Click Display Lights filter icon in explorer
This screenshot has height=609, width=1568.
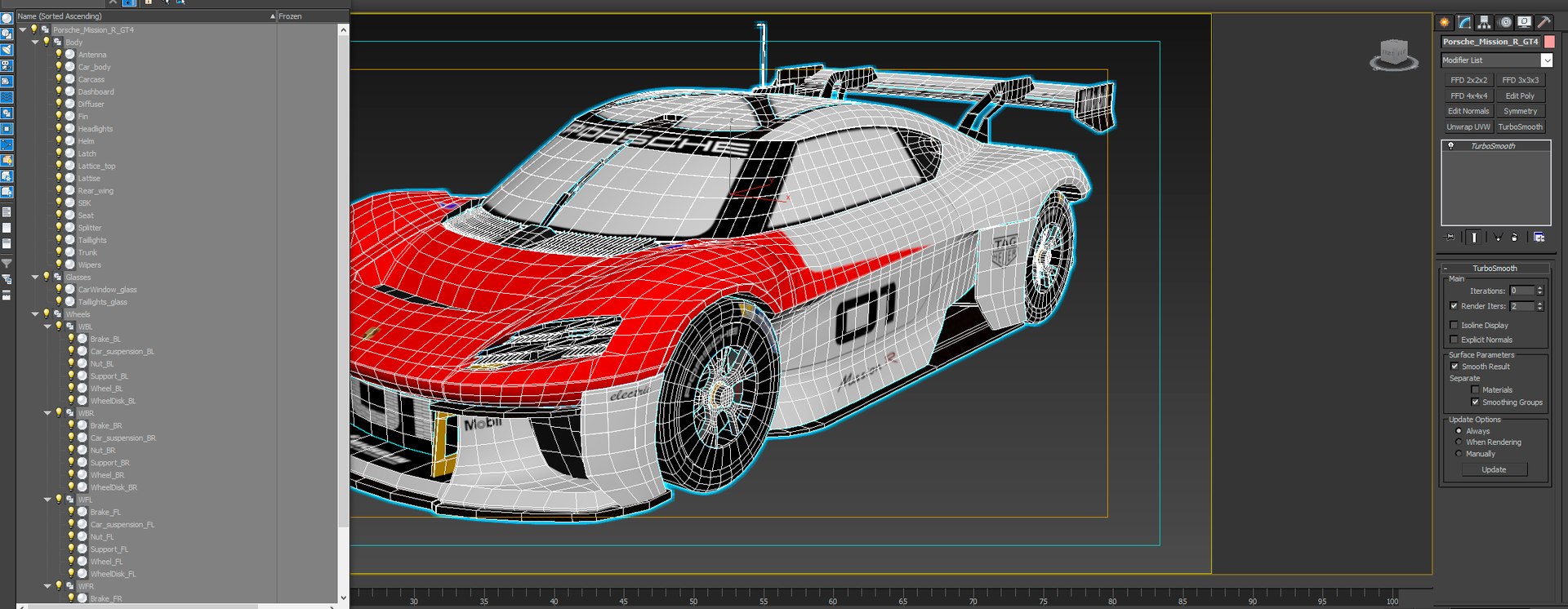(x=7, y=50)
